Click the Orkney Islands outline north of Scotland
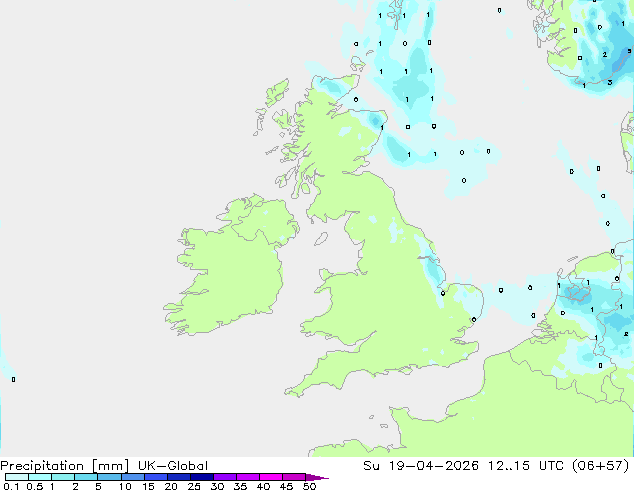634x490 pixels. (x=357, y=63)
